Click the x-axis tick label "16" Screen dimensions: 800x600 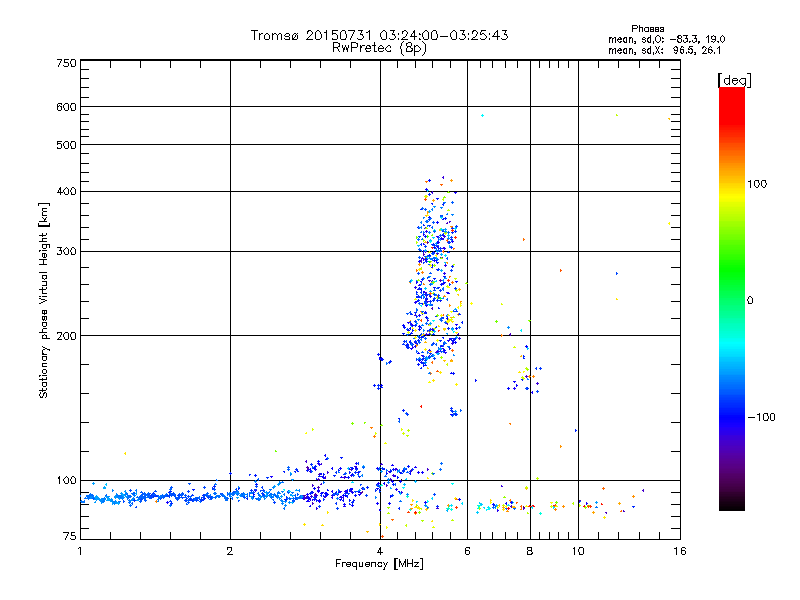click(680, 551)
